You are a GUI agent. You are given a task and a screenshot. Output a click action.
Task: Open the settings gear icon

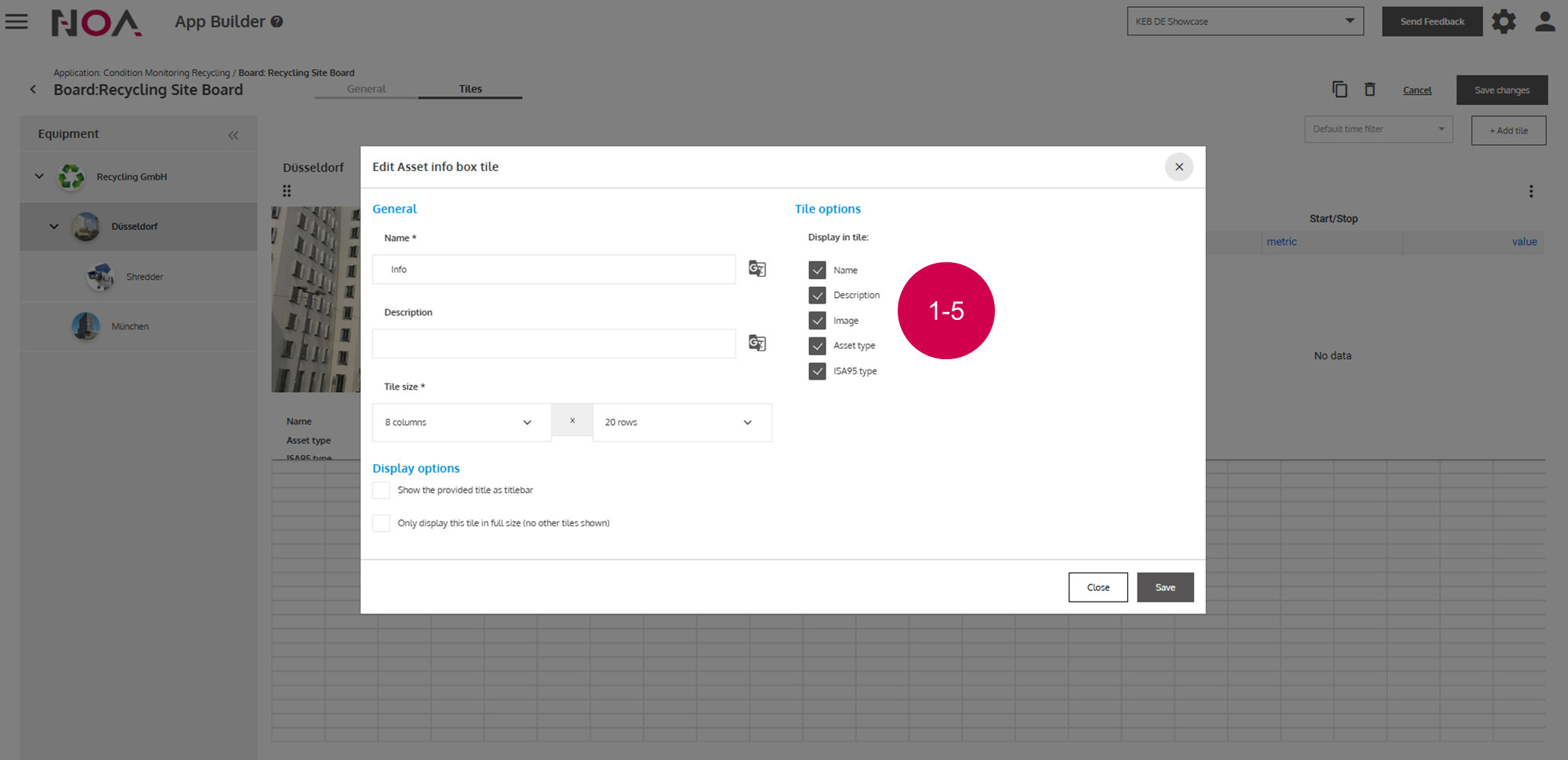(x=1503, y=22)
